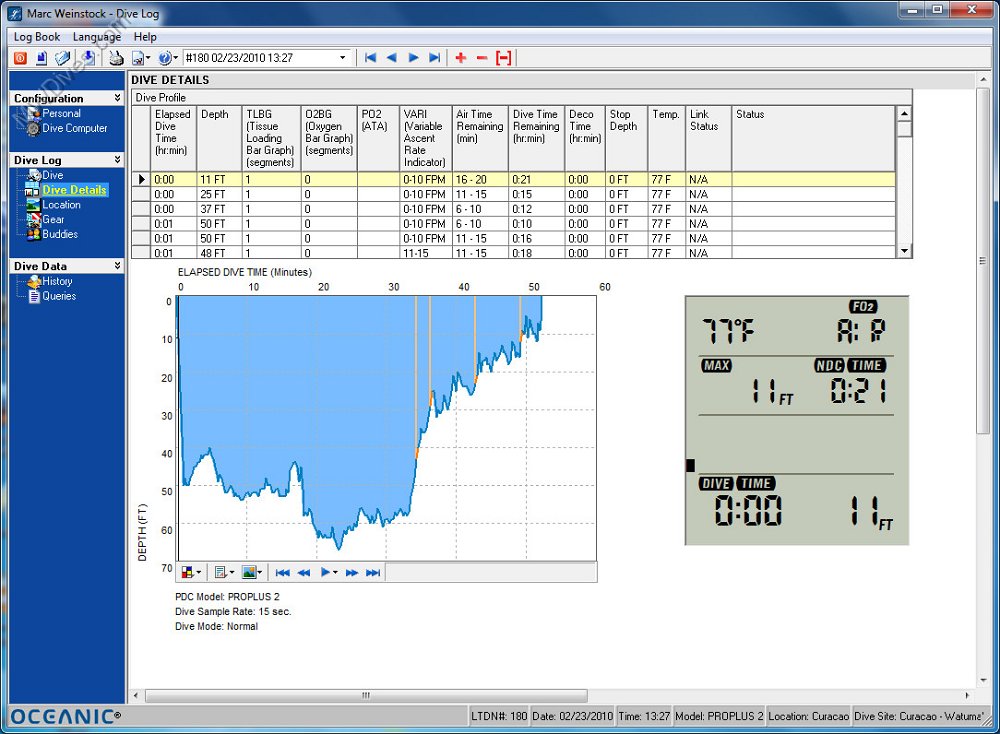Select the row with depth 37 FT
The width and height of the screenshot is (1000, 734).
tap(513, 209)
